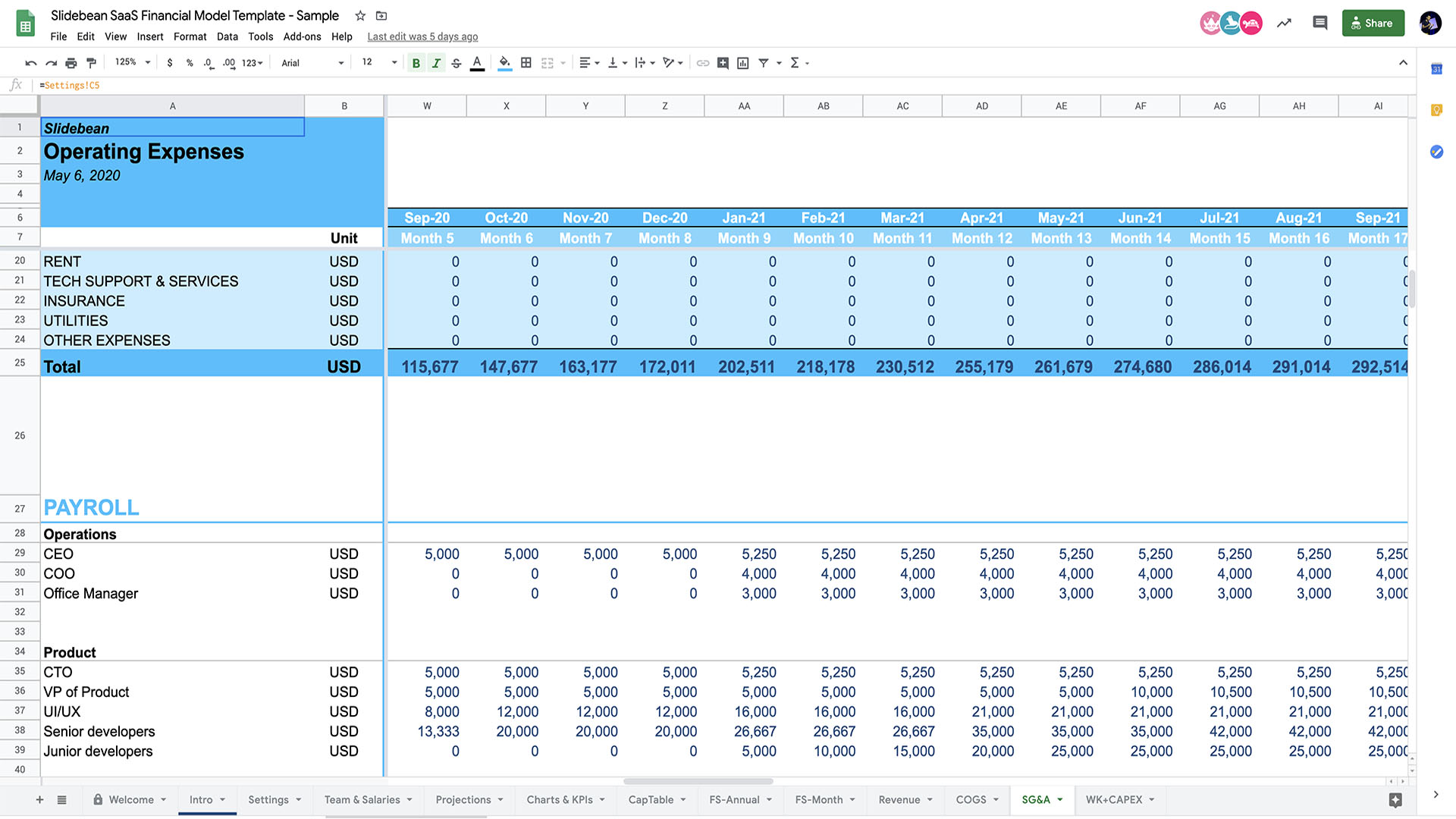Open Google Keep side panel
The width and height of the screenshot is (1456, 819).
1436,111
